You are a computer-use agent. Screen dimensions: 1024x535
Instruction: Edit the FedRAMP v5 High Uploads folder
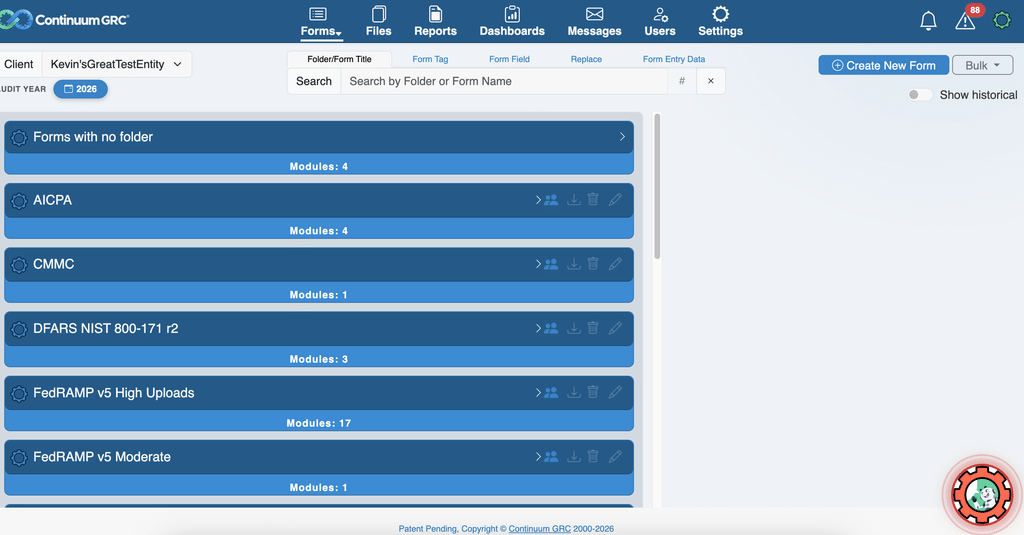pyautogui.click(x=615, y=392)
